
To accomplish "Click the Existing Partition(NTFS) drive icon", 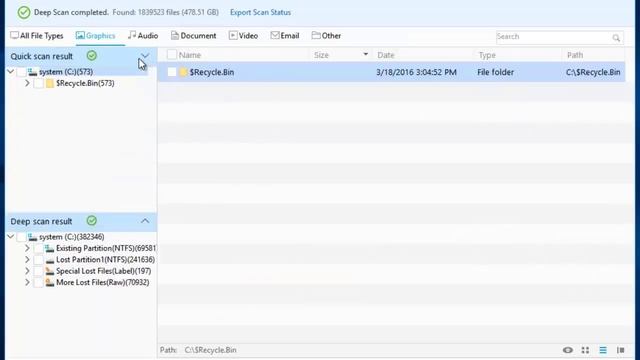I will pyautogui.click(x=50, y=248).
